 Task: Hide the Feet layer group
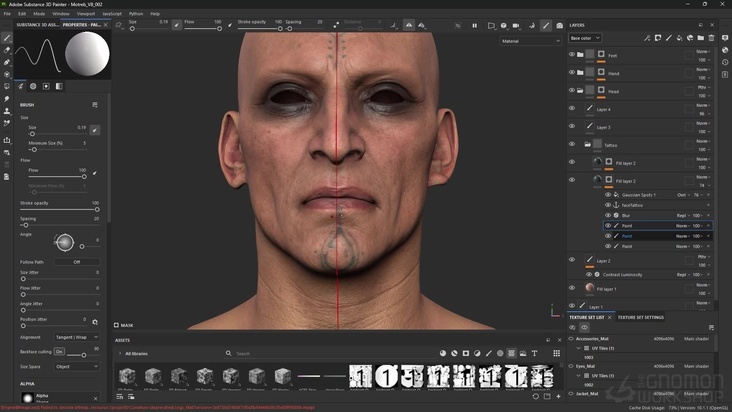pos(572,55)
